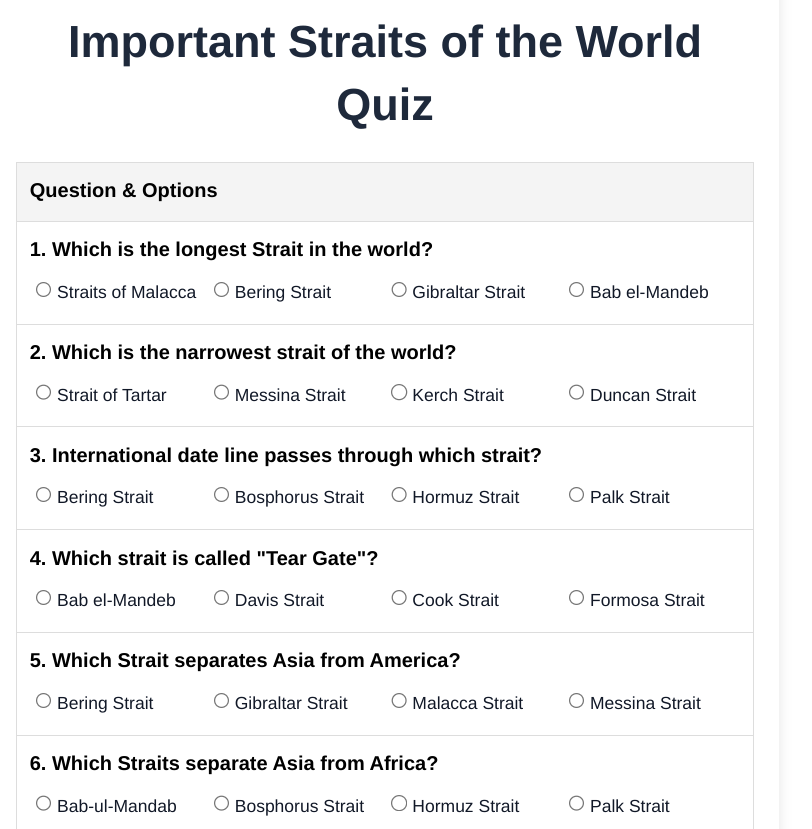Select Straits of Malacca for question 1
Viewport: 812px width, 829px height.
coord(44,290)
